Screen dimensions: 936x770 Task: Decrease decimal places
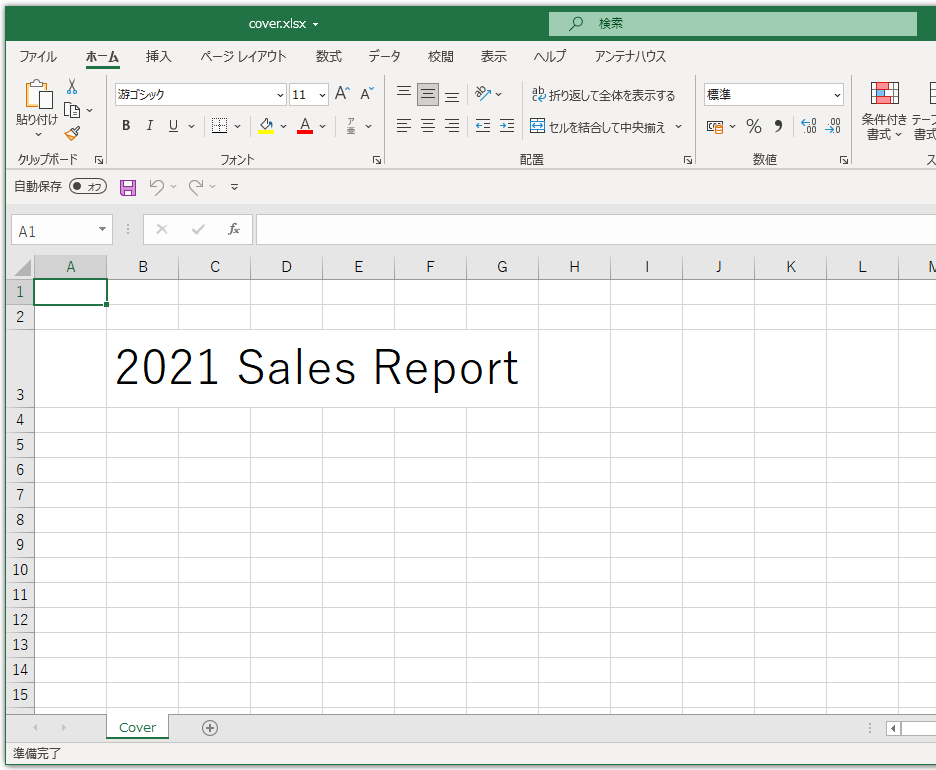coord(833,126)
